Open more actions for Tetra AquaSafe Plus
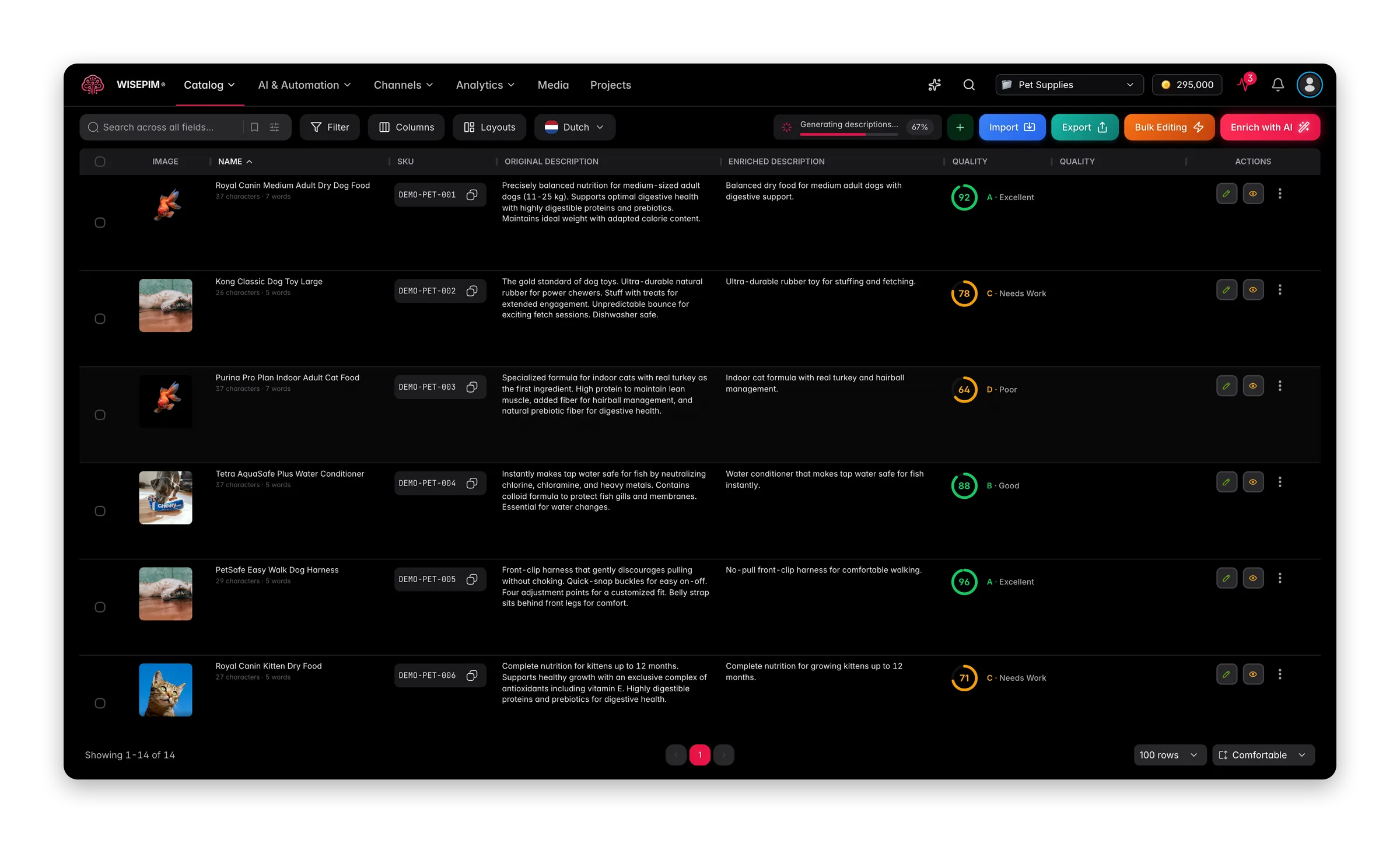Image resolution: width=1400 pixels, height=843 pixels. coord(1280,482)
